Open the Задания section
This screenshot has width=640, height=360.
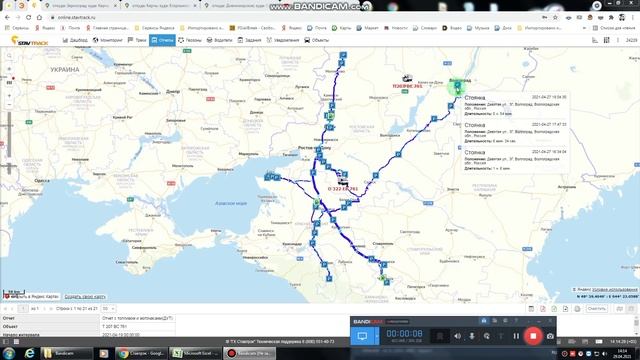pyautogui.click(x=249, y=40)
